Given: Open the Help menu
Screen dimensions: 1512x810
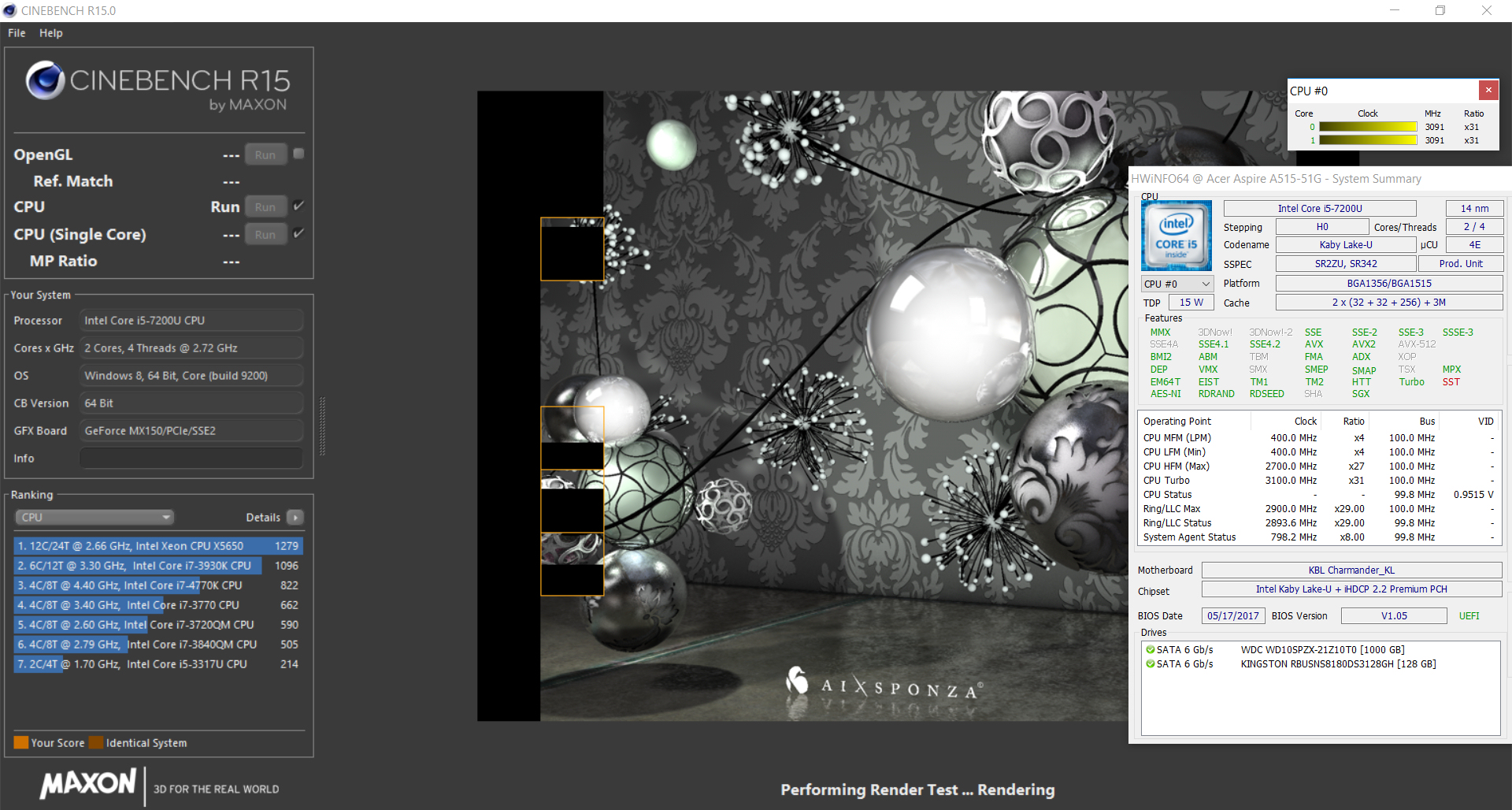Looking at the screenshot, I should 51,33.
